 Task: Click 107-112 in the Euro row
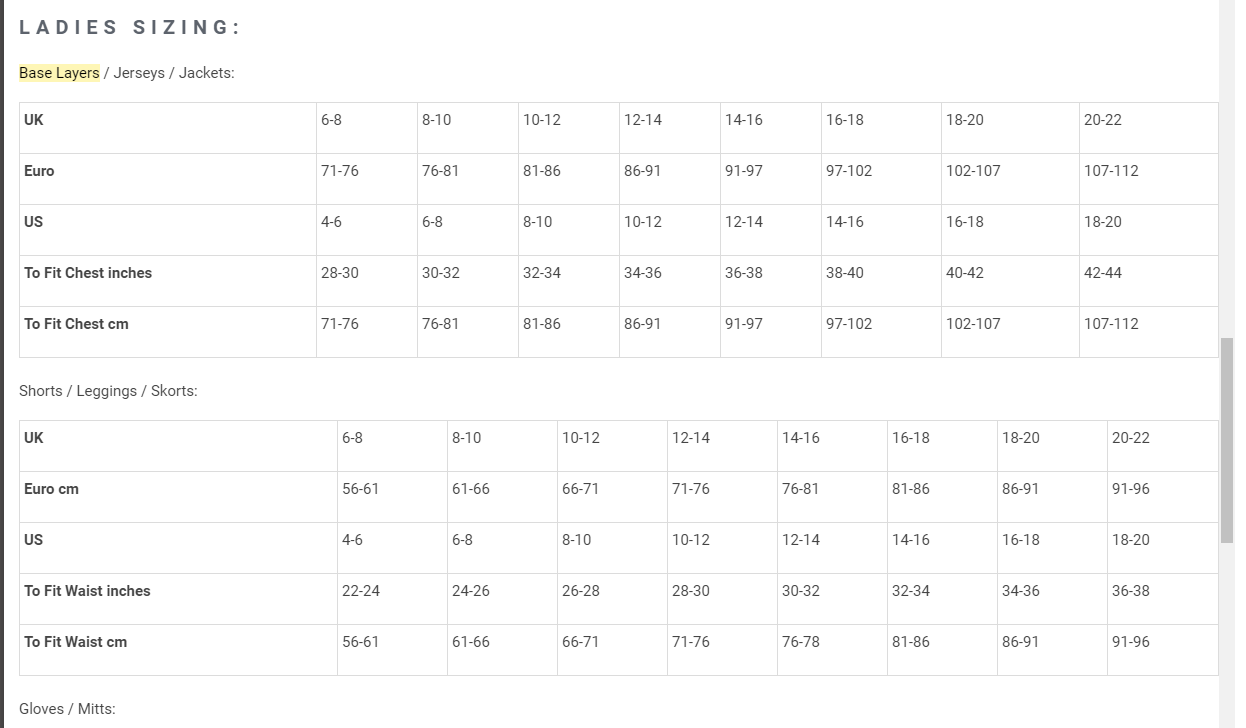click(1111, 171)
